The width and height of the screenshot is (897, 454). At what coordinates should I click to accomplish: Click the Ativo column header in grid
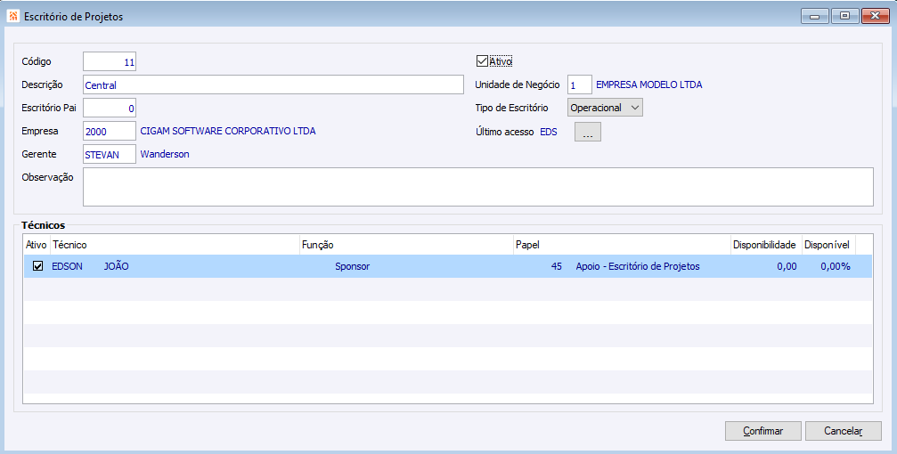point(37,245)
